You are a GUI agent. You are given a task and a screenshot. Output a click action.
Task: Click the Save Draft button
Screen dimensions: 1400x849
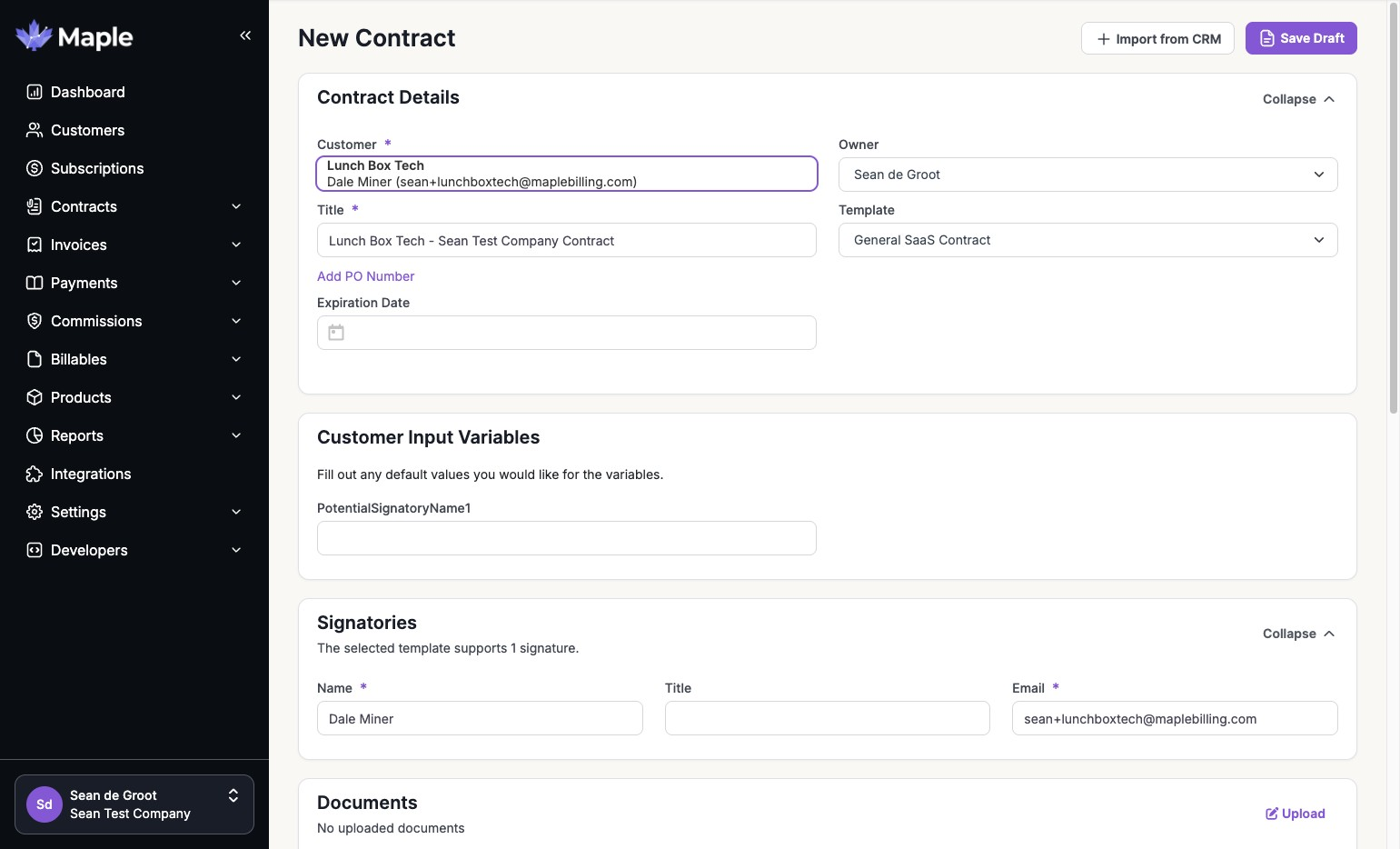[1301, 38]
